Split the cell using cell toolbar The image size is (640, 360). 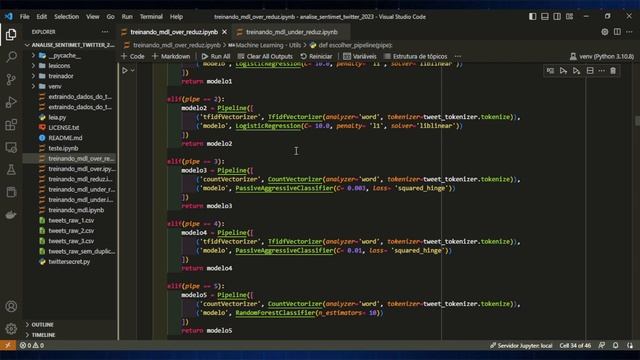tap(590, 71)
